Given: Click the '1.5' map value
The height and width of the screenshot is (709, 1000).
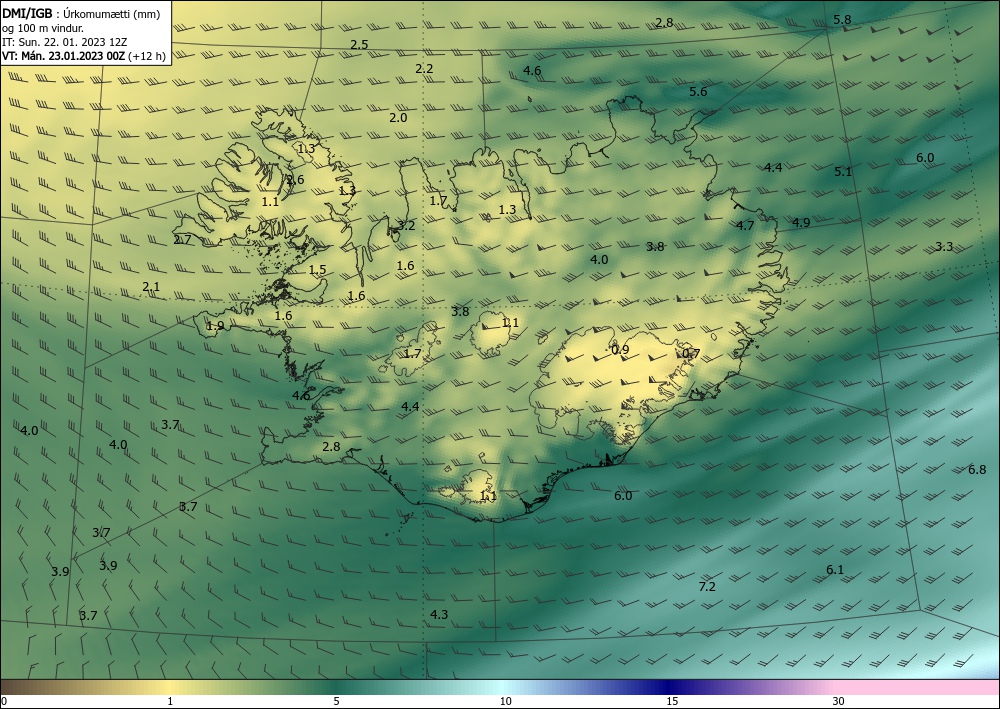Looking at the screenshot, I should click(x=318, y=270).
